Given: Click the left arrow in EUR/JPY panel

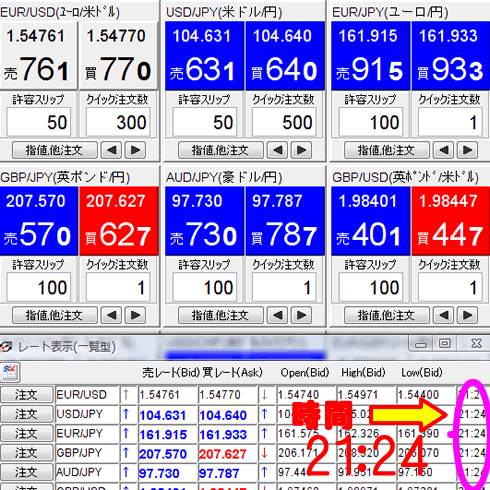Looking at the screenshot, I should (443, 150).
